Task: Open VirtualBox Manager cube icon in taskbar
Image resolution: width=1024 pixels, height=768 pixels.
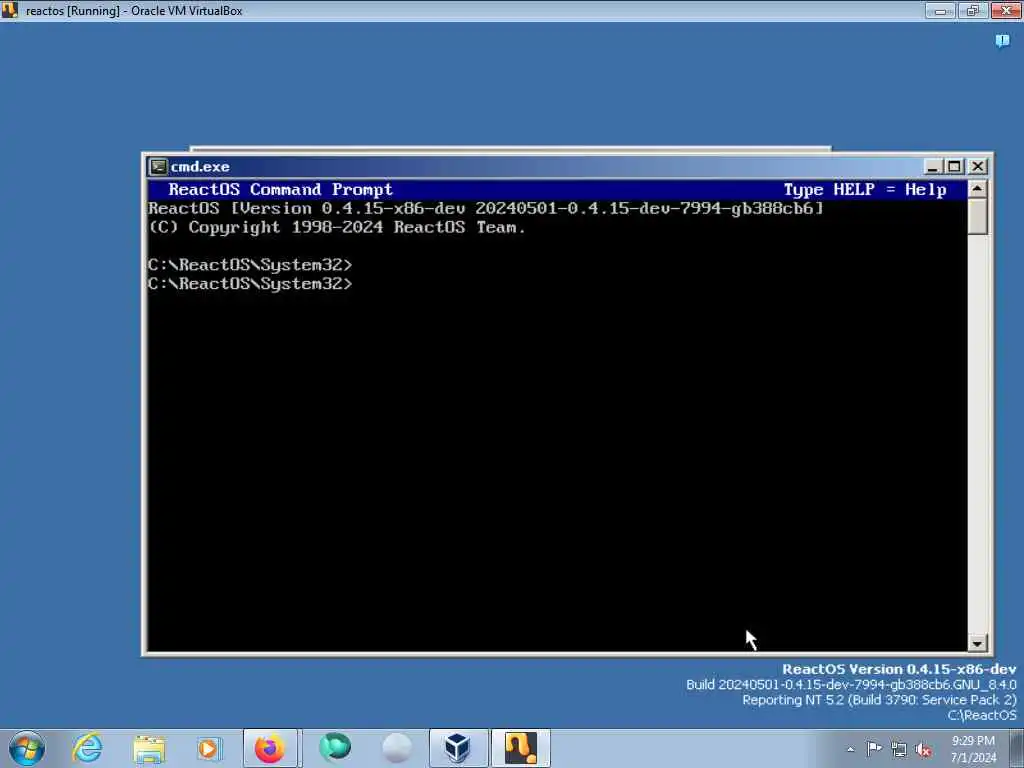Action: (458, 748)
